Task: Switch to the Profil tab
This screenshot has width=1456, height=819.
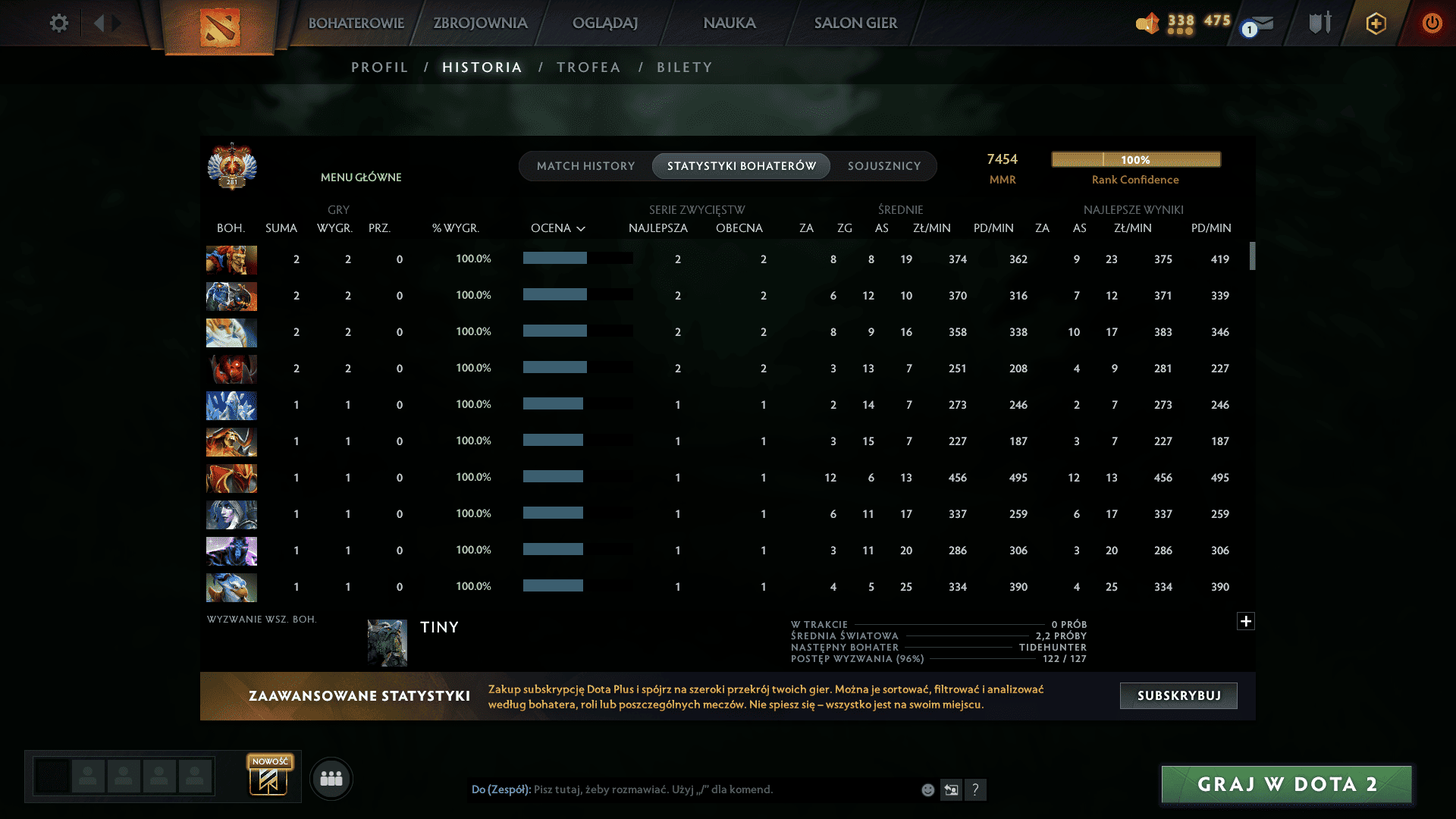Action: pos(379,67)
